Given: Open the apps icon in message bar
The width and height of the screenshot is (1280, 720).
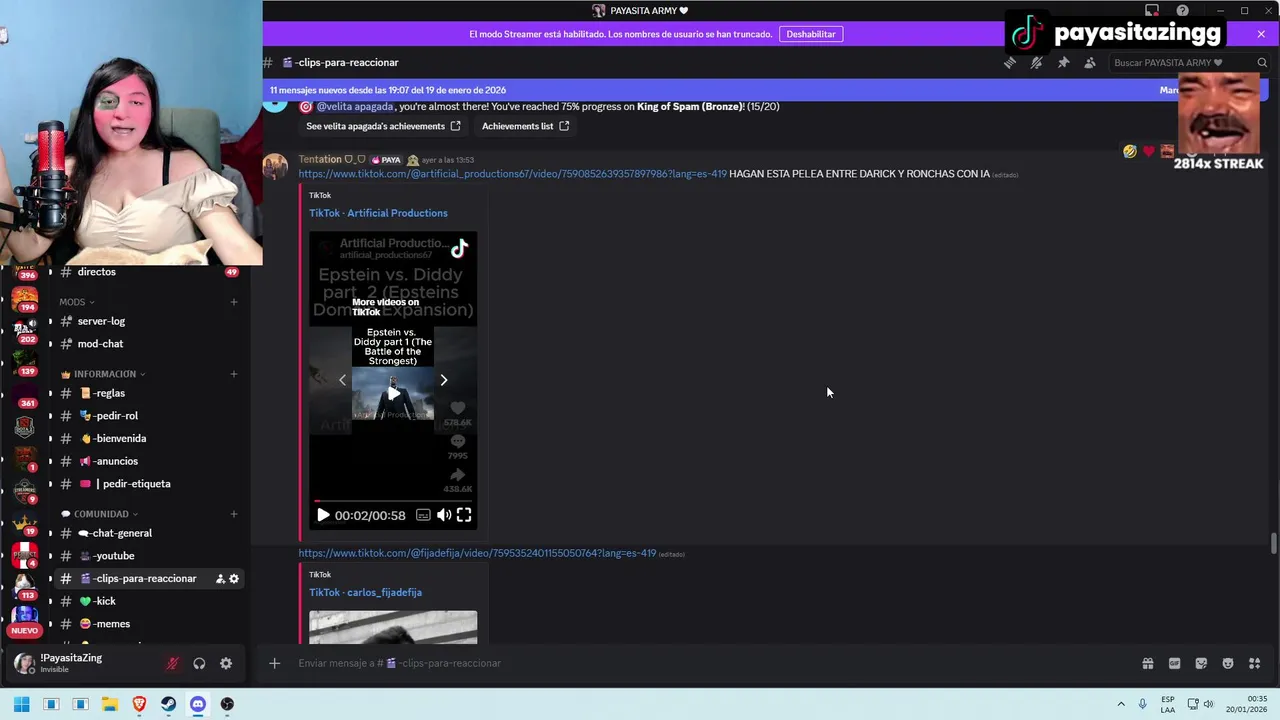Looking at the screenshot, I should tap(1254, 663).
